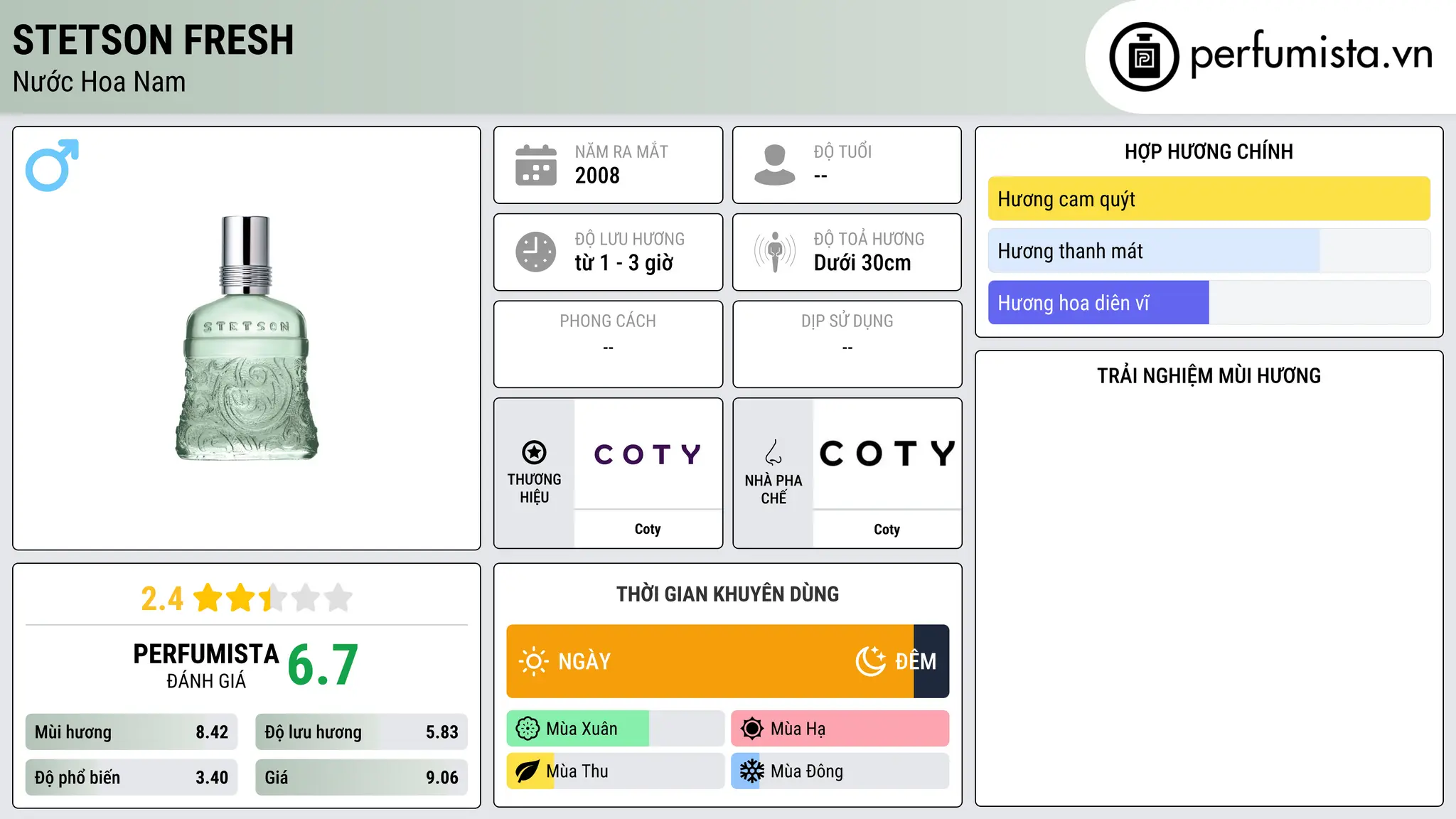The height and width of the screenshot is (819, 1456).
Task: Click the PHONG CÁCH card heading
Action: (x=608, y=321)
